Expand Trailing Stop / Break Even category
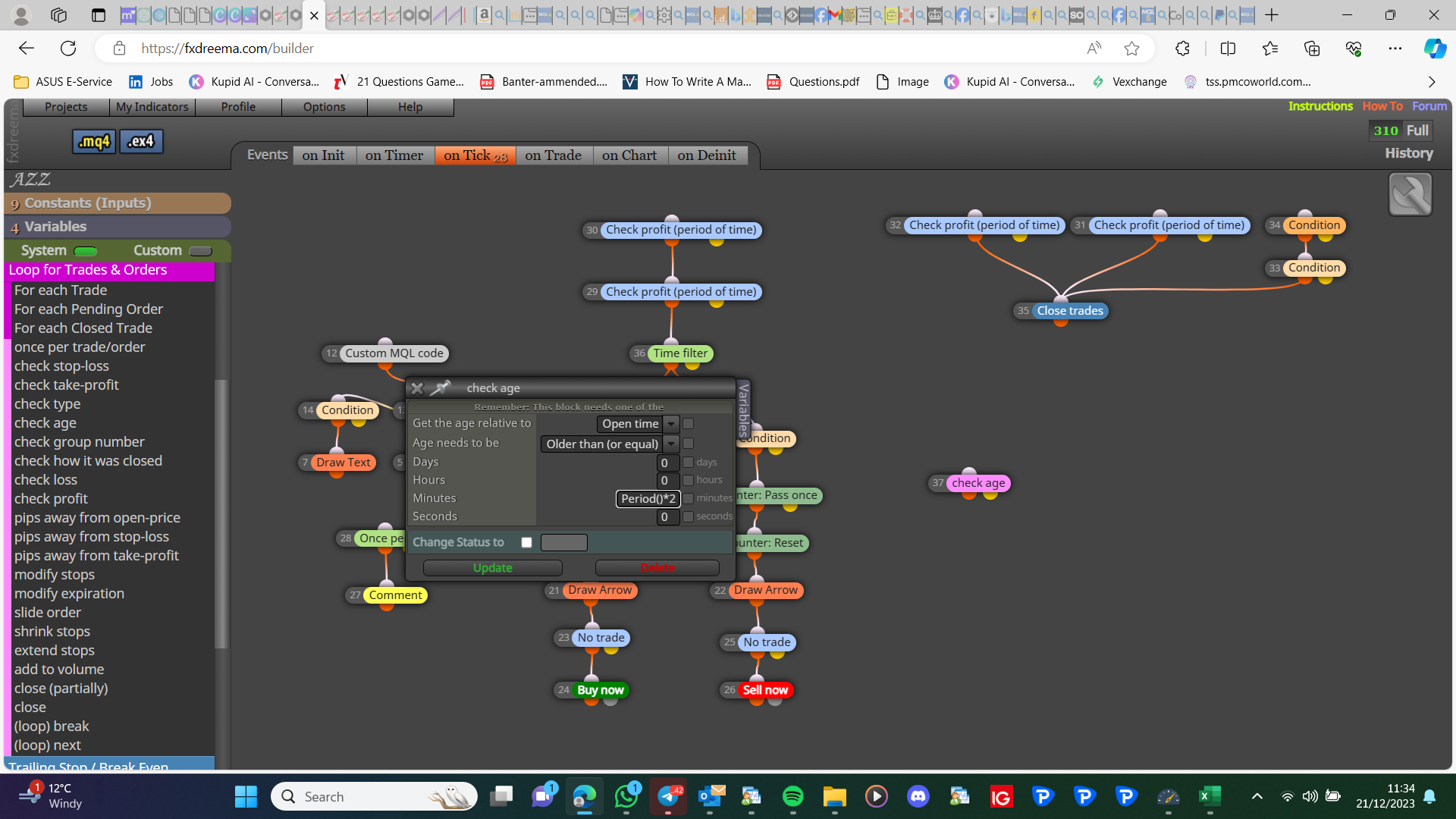Viewport: 1456px width, 819px height. (111, 764)
